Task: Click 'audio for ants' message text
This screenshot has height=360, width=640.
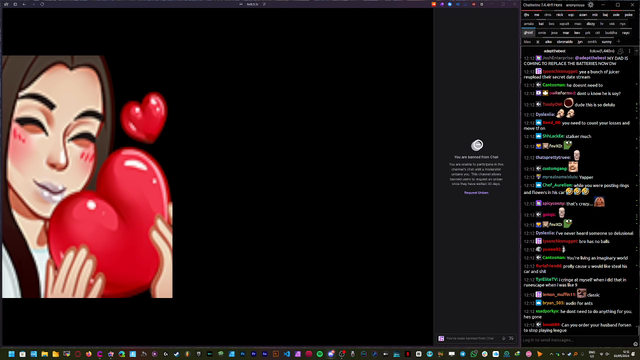Action: (579, 303)
